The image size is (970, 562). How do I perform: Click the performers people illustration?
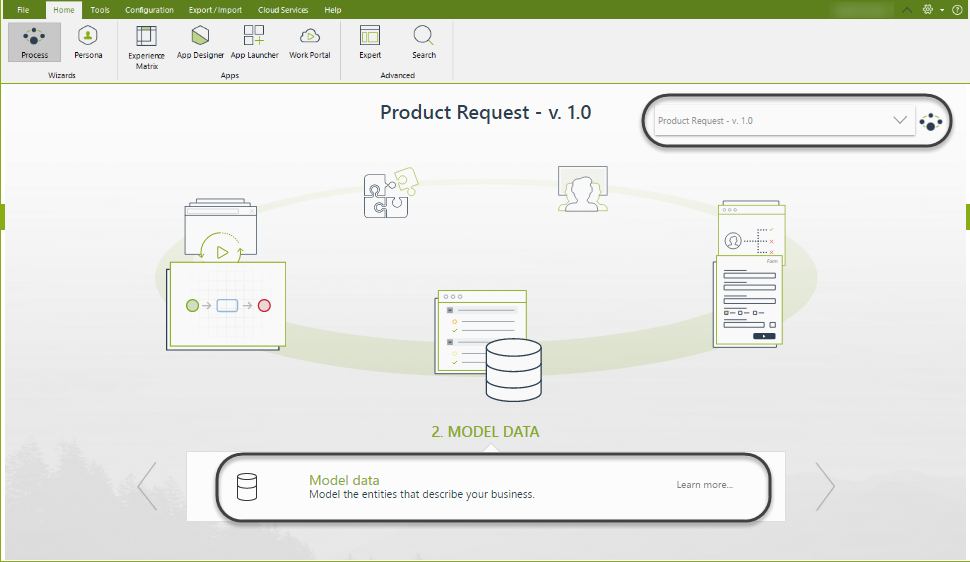(582, 189)
